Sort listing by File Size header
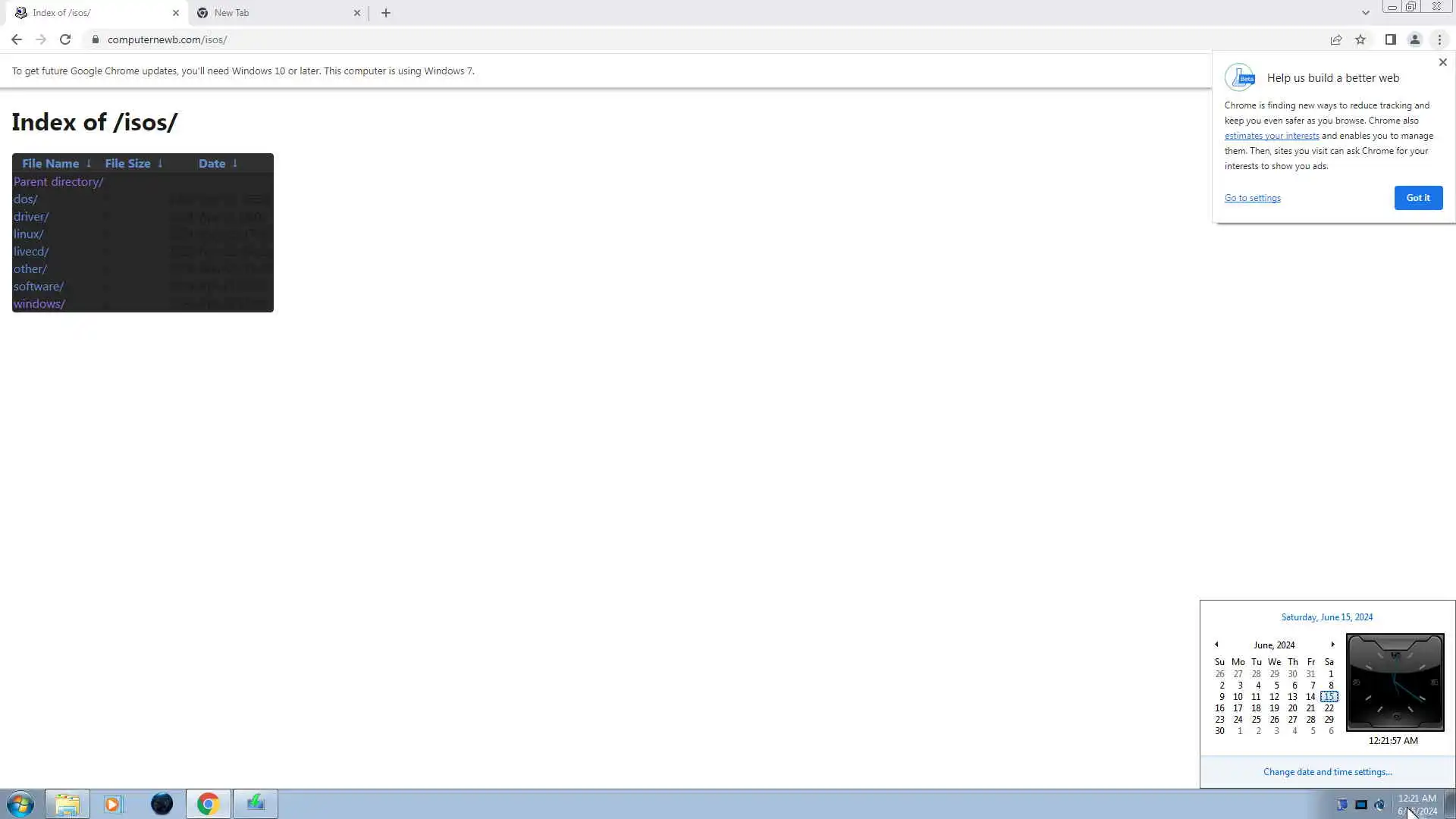The image size is (1456, 819). pyautogui.click(x=127, y=163)
